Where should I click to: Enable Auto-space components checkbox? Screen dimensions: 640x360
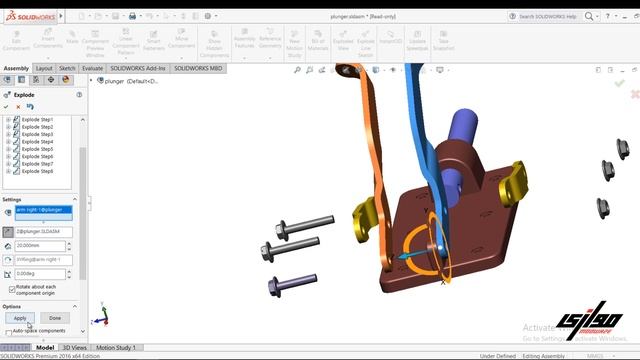pos(9,333)
